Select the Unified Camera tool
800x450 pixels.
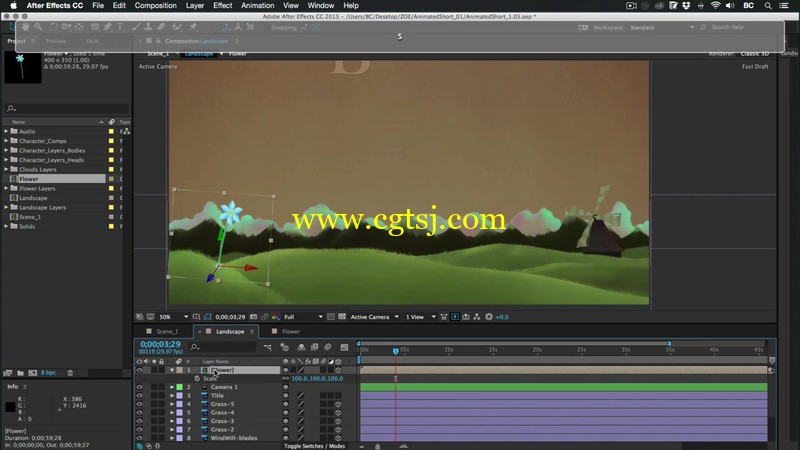[x=66, y=27]
